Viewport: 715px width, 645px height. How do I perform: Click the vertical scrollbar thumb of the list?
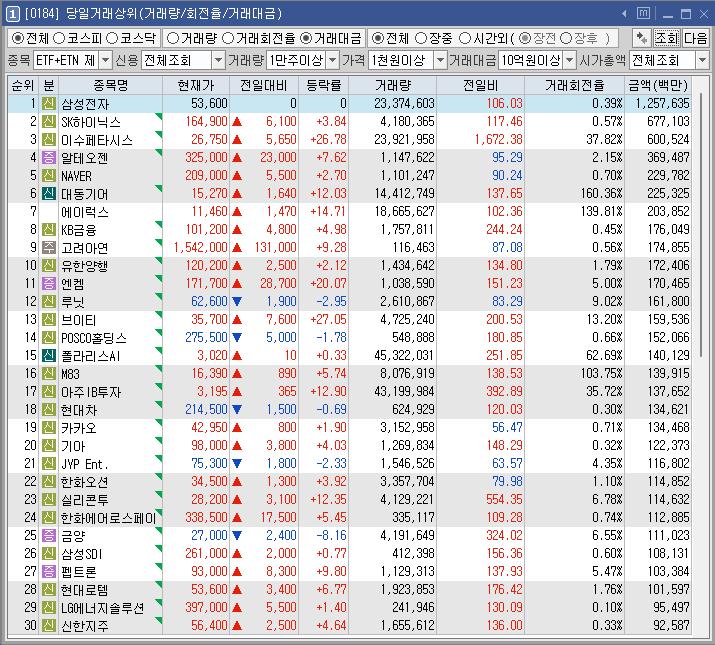pos(702,224)
